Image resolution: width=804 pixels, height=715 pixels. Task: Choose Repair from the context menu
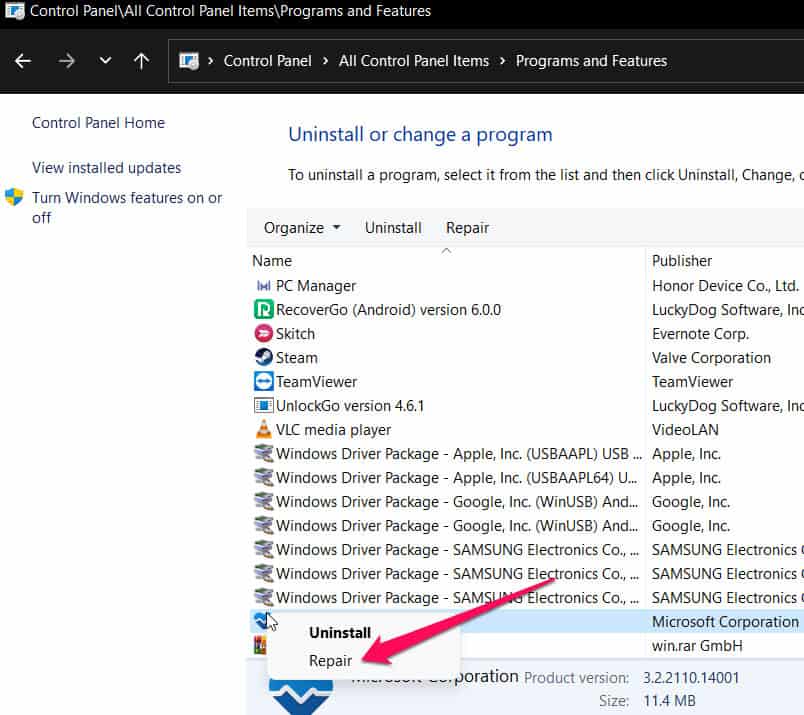tap(330, 661)
